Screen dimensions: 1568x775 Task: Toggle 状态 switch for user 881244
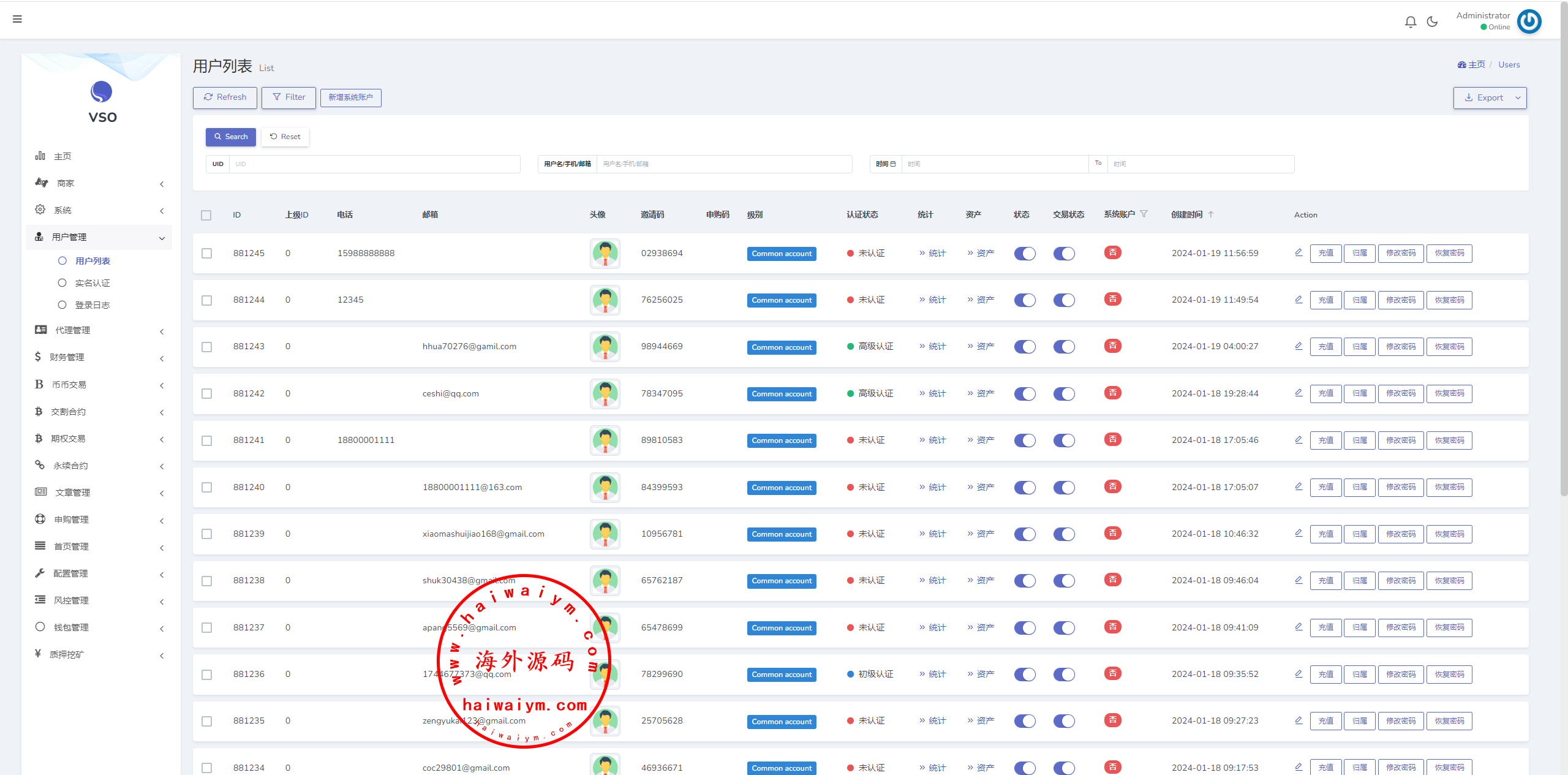pyautogui.click(x=1024, y=300)
